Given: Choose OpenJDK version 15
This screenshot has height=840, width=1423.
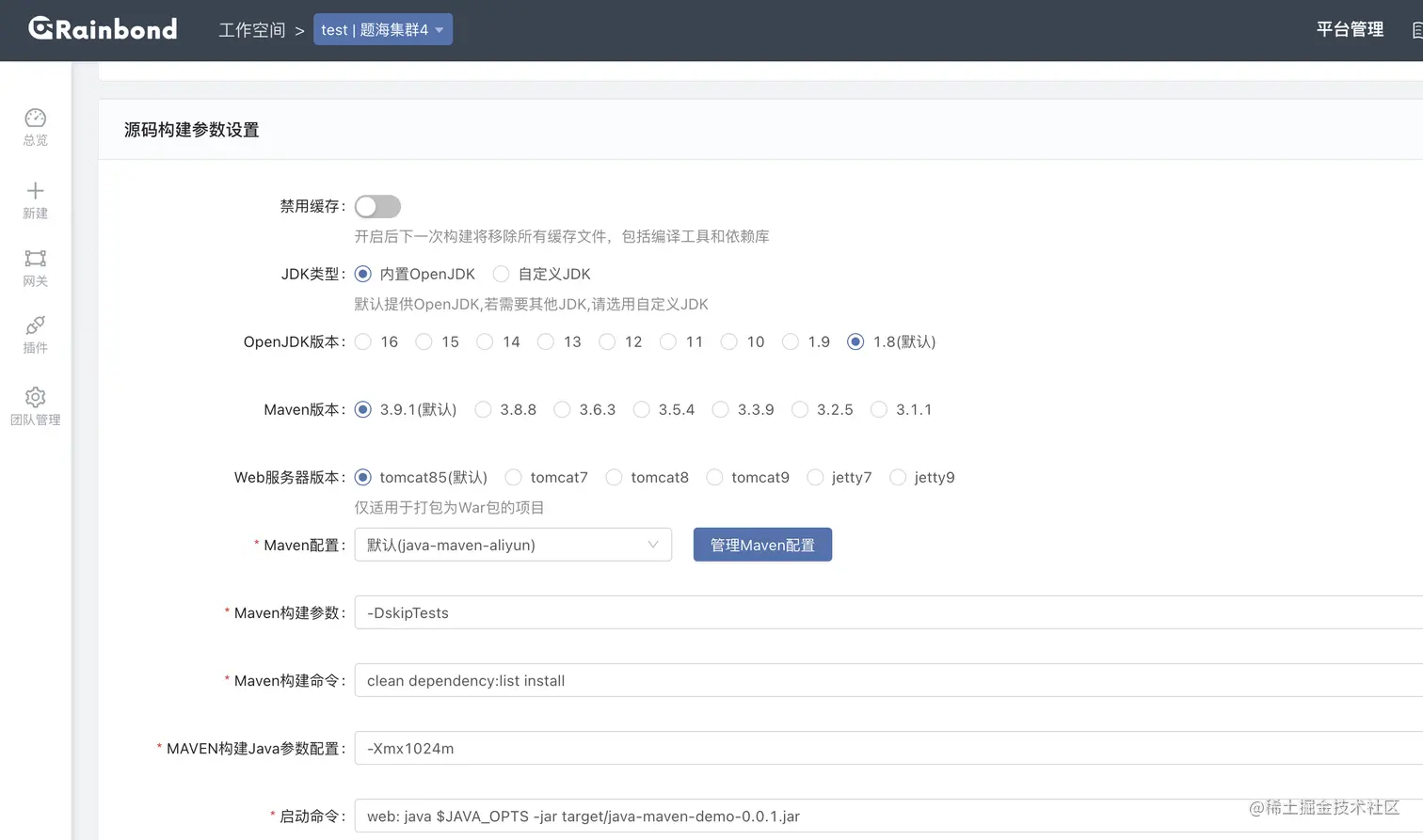Looking at the screenshot, I should coord(424,341).
